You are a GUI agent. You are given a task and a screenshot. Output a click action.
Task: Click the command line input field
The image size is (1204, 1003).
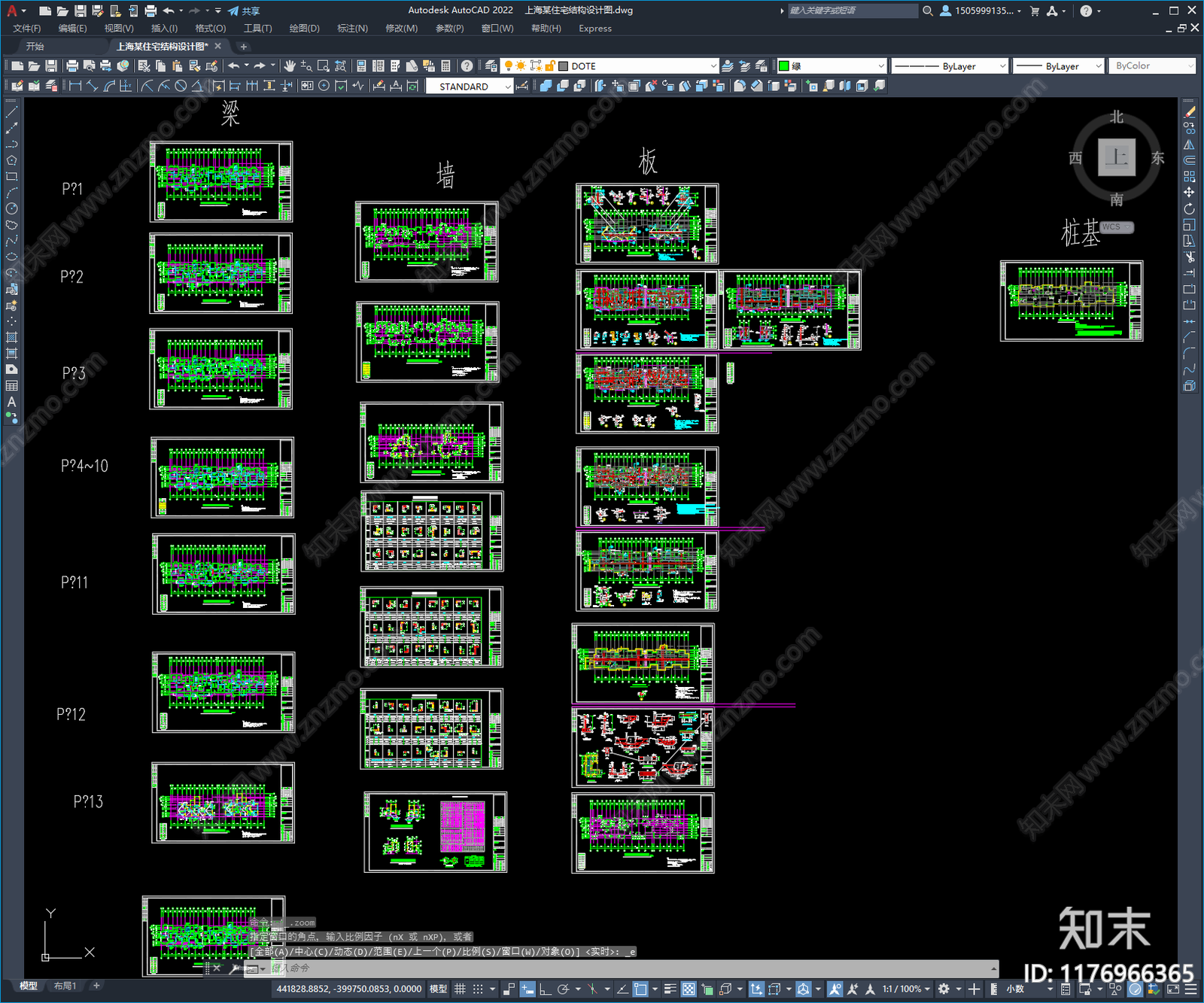(631, 968)
